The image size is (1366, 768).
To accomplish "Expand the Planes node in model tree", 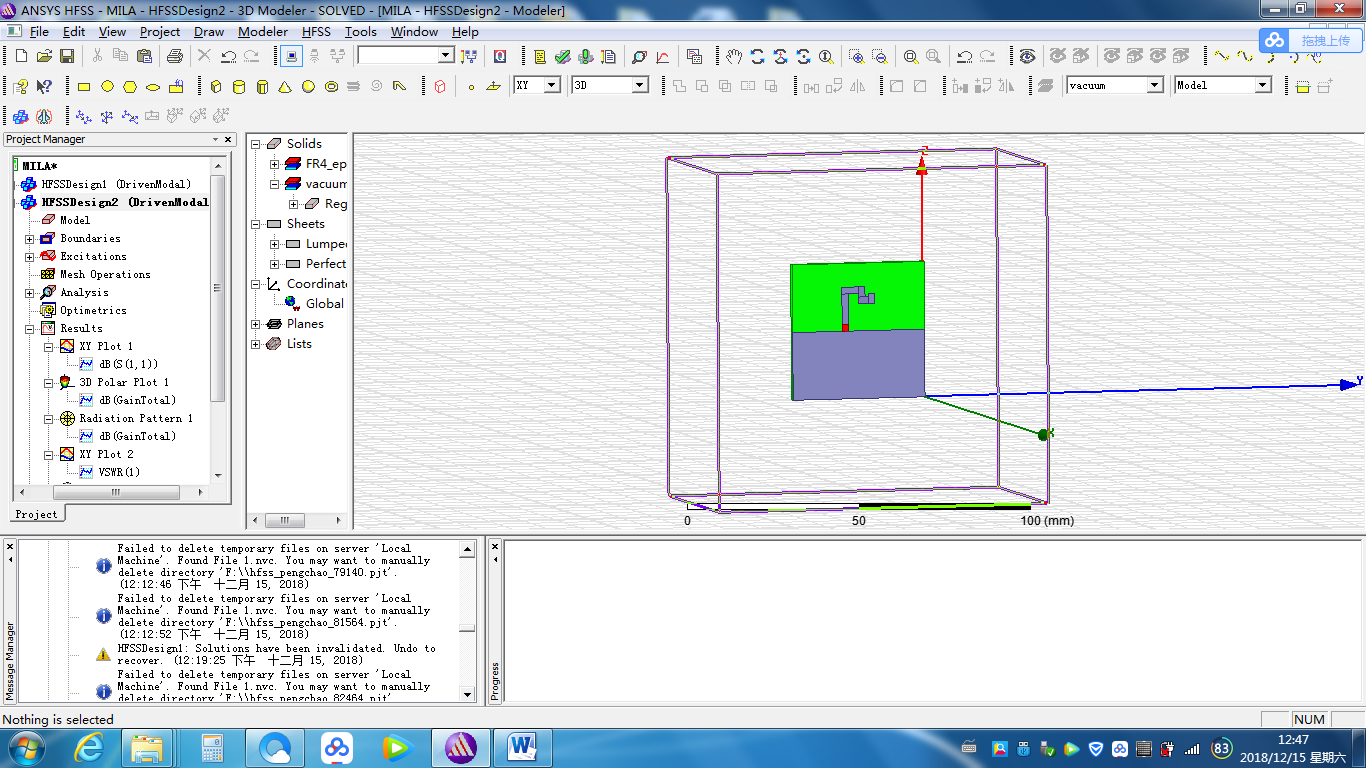I will 256,324.
